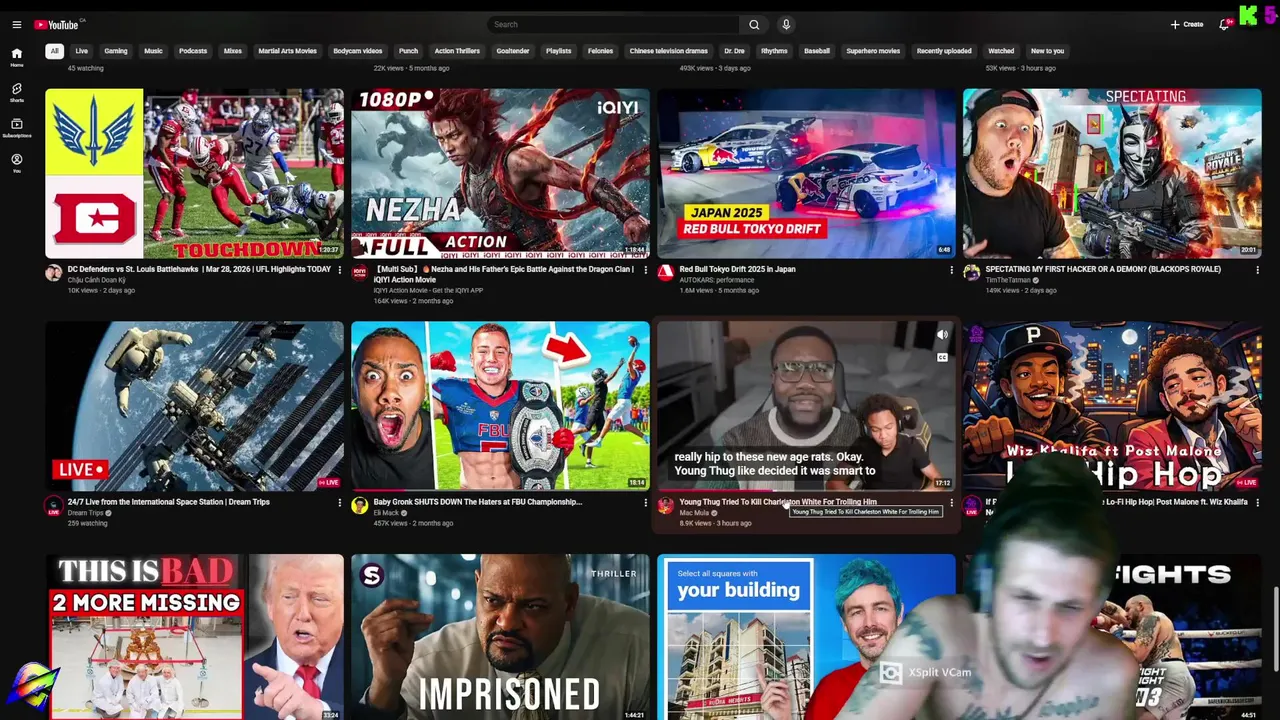
Task: Select the Music filter chip
Action: tap(153, 51)
